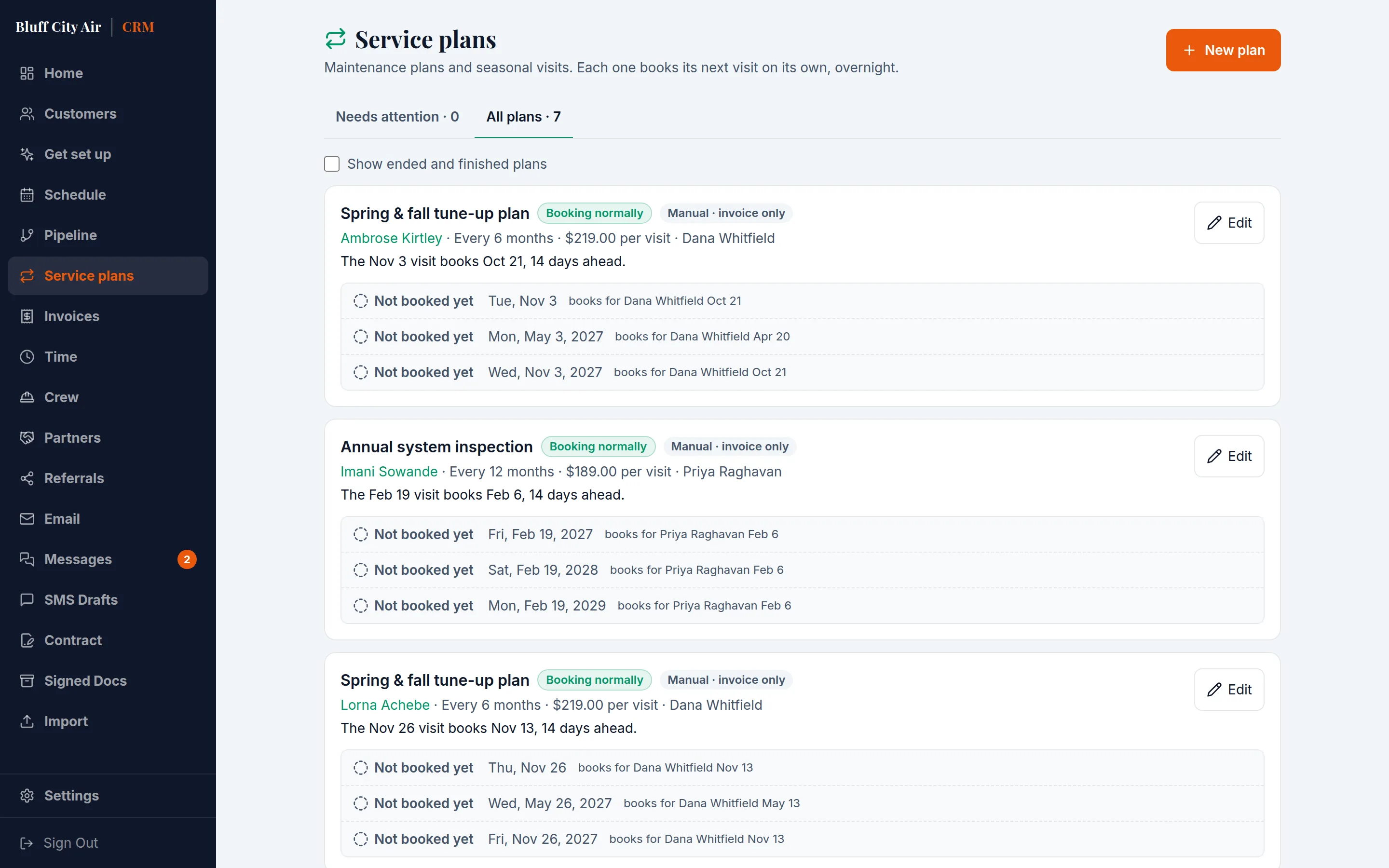Switch to Needs attention tab
Image resolution: width=1389 pixels, height=868 pixels.
coord(397,117)
